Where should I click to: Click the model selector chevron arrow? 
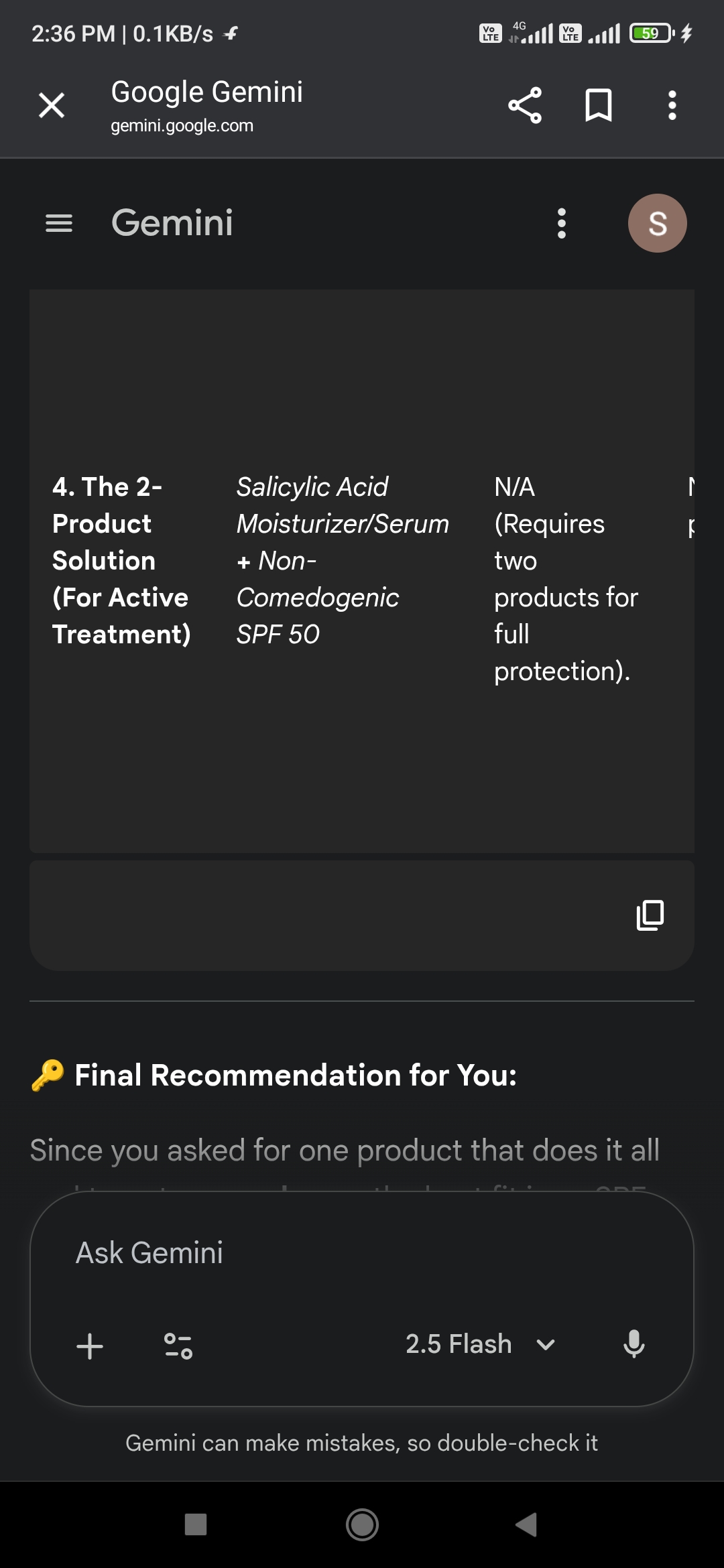pyautogui.click(x=546, y=1345)
